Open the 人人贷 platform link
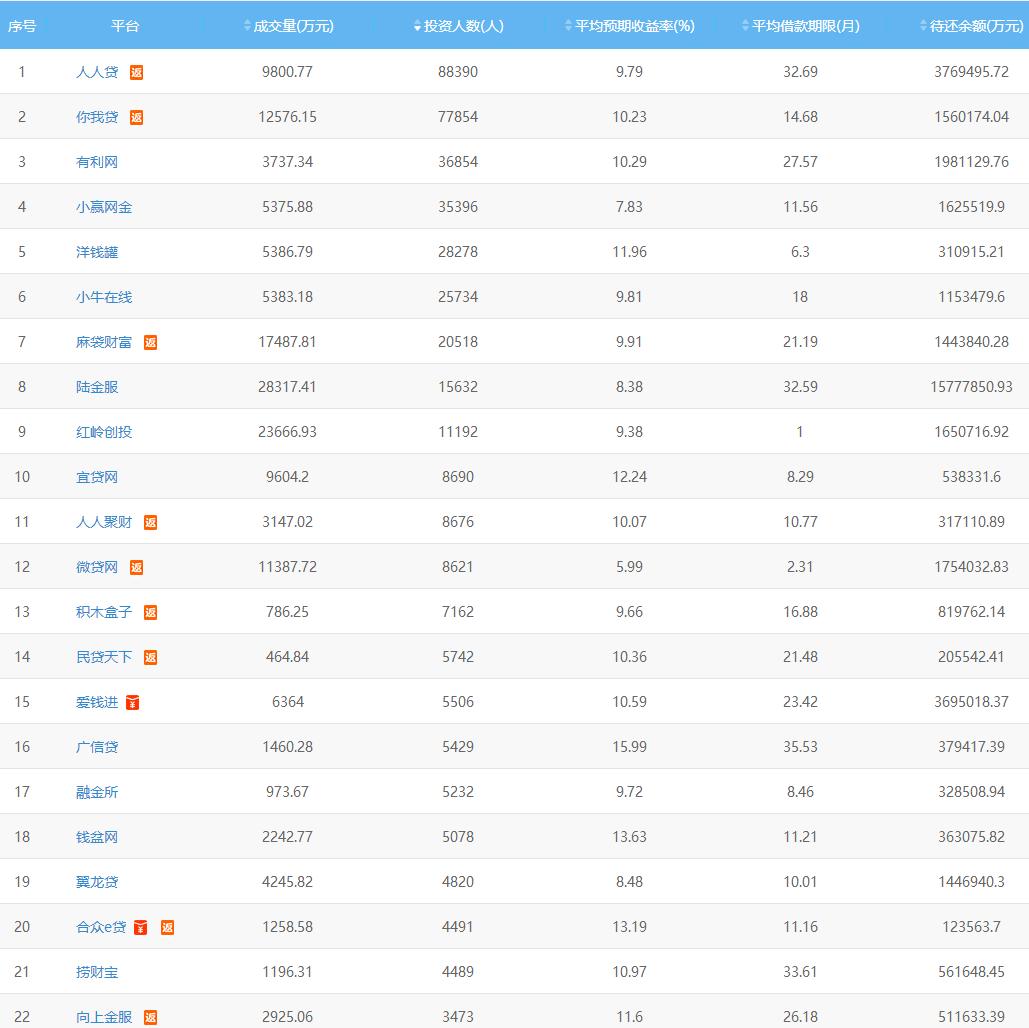 (97, 72)
